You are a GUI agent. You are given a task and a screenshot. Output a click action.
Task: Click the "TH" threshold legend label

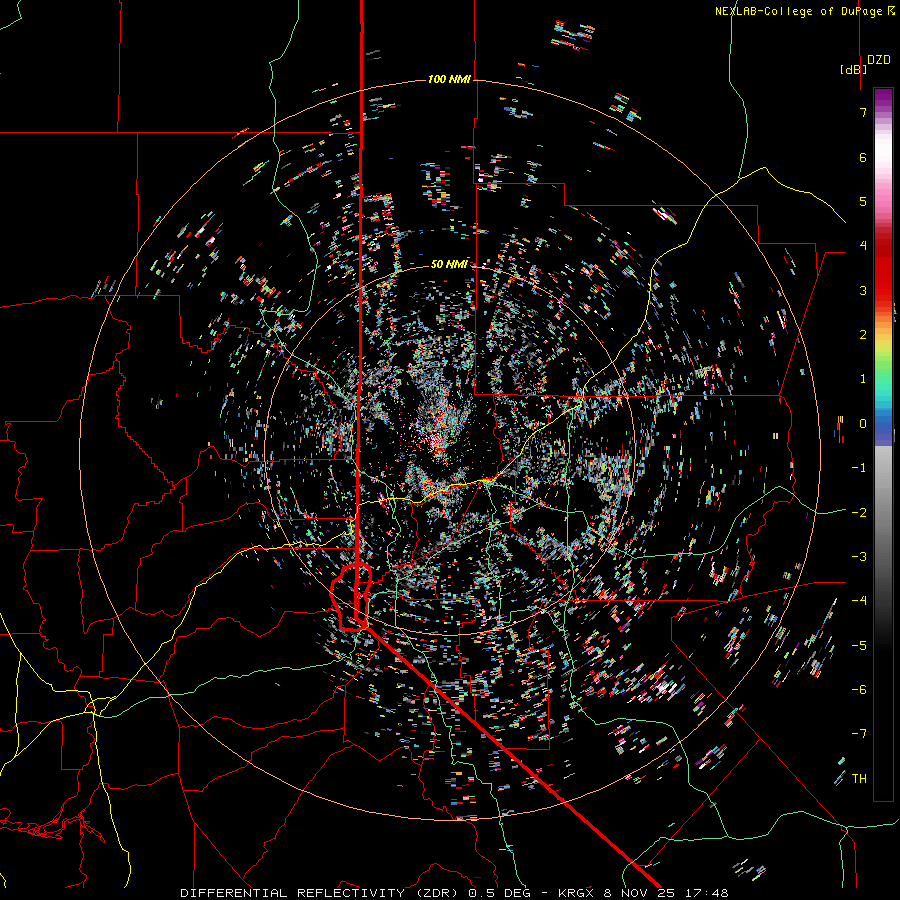tap(859, 779)
